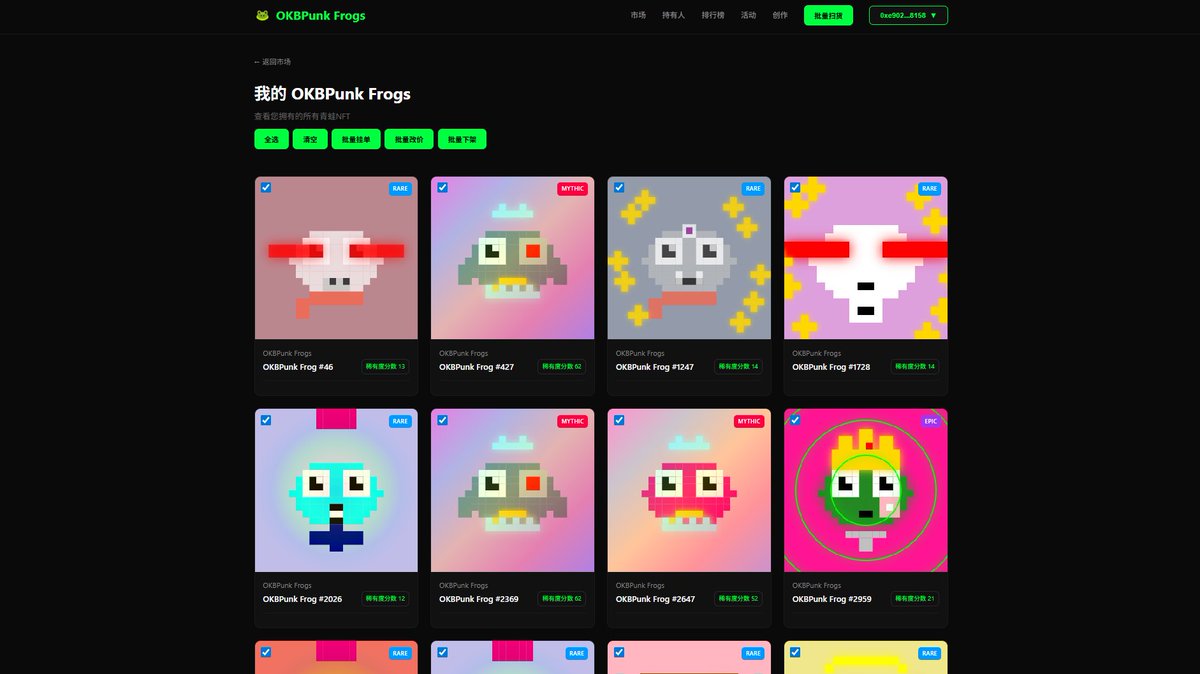Toggle the checkbox on Frog #2959

pos(795,420)
